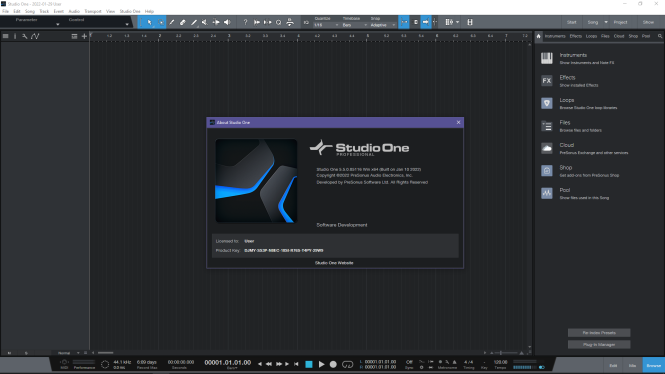Click the Instruments keyboard icon in browser
Screen dimensions: 665x374
pyautogui.click(x=547, y=58)
